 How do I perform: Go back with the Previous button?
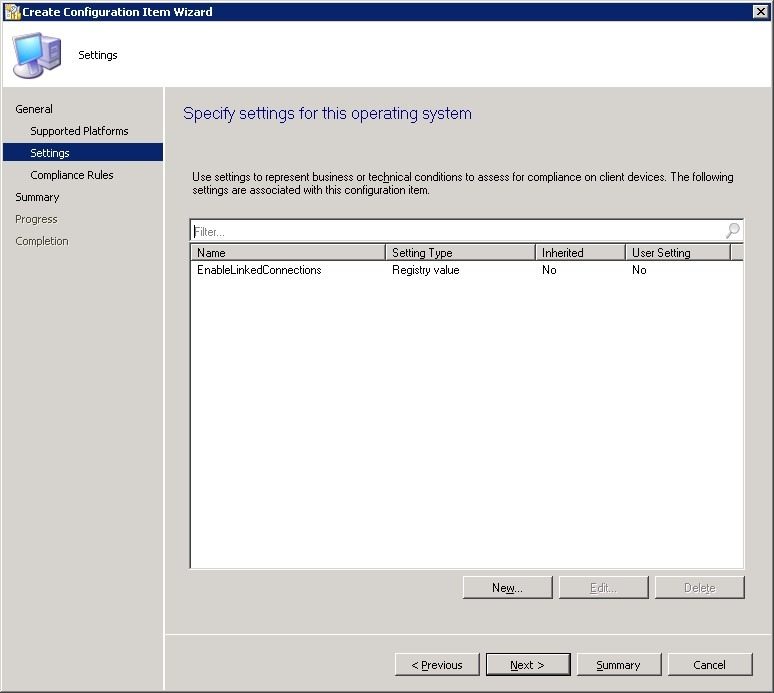[x=437, y=665]
